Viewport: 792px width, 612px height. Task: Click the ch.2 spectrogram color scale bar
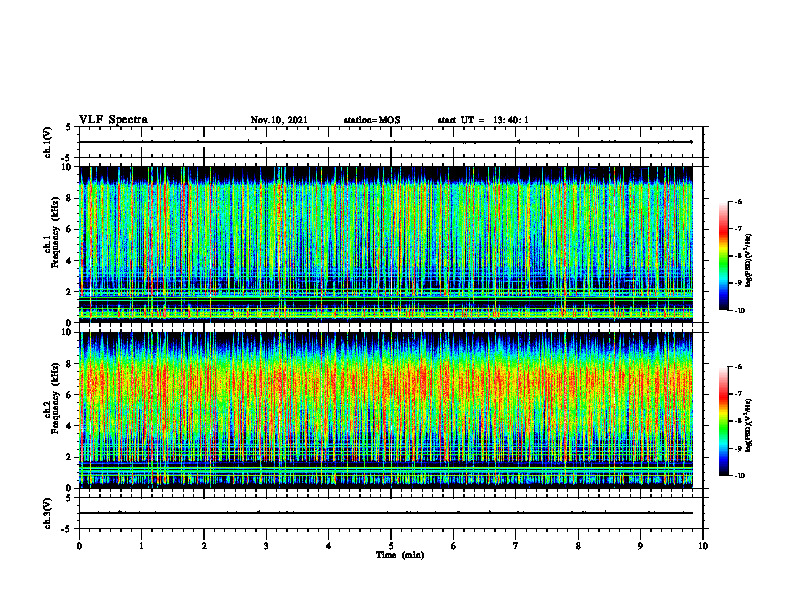click(x=724, y=421)
